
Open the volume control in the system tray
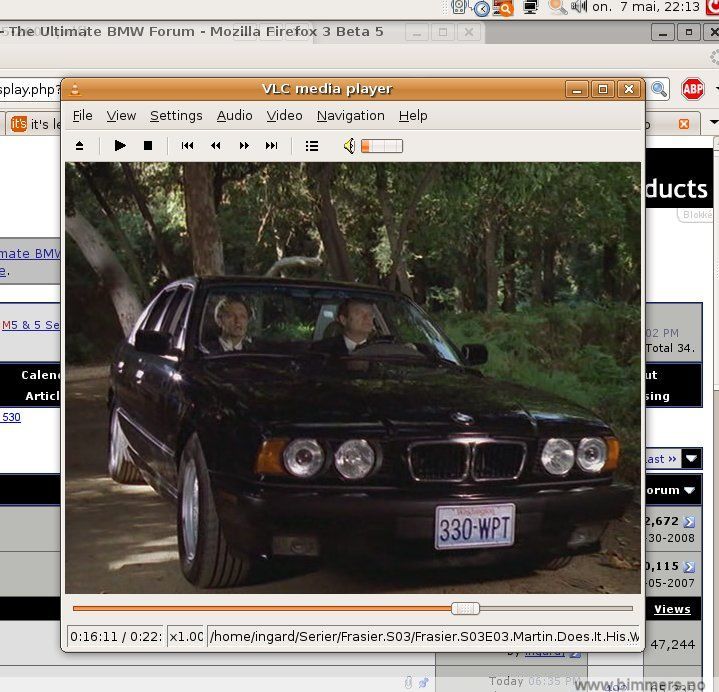(x=580, y=7)
